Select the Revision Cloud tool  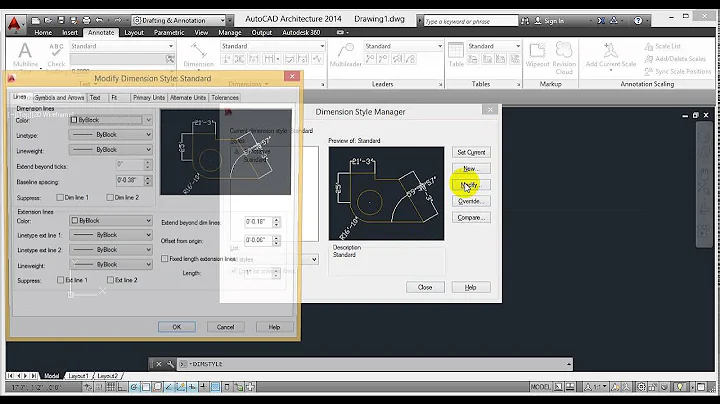tap(564, 58)
